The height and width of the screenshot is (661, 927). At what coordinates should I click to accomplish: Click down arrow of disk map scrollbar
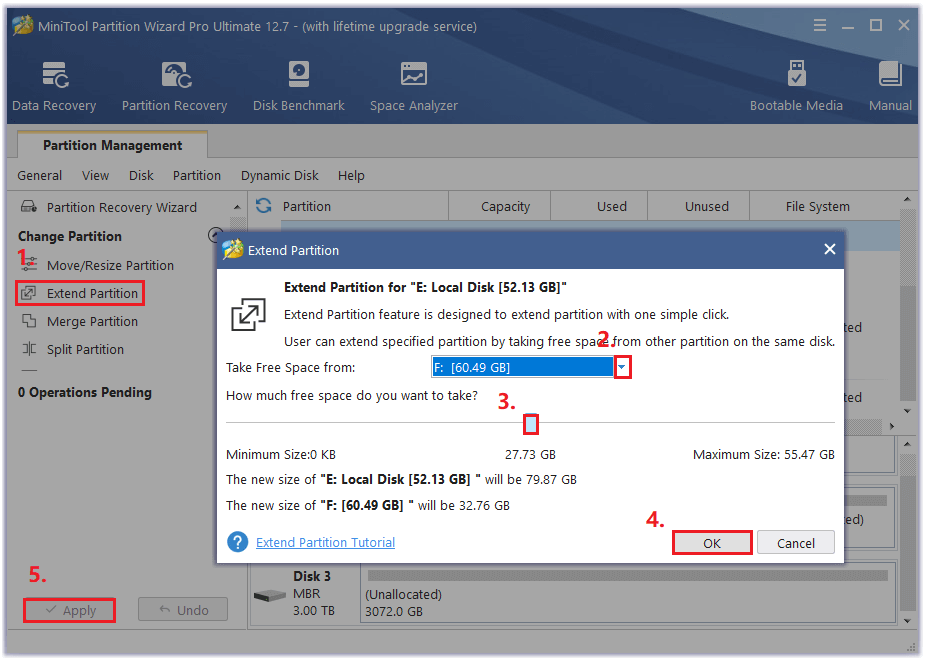907,621
